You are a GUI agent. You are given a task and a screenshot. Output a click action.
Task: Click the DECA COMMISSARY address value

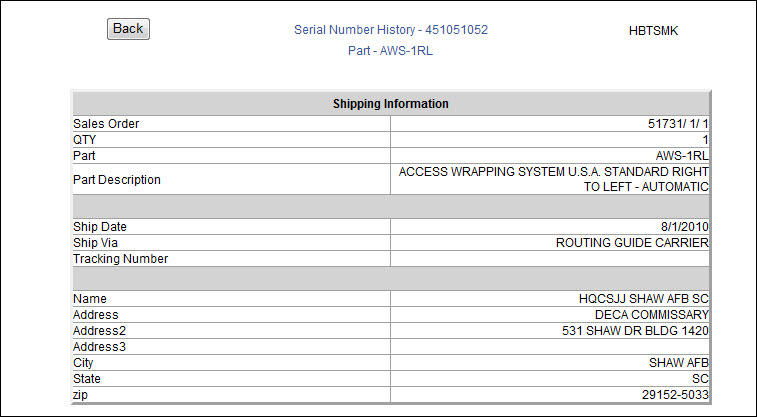coord(652,315)
